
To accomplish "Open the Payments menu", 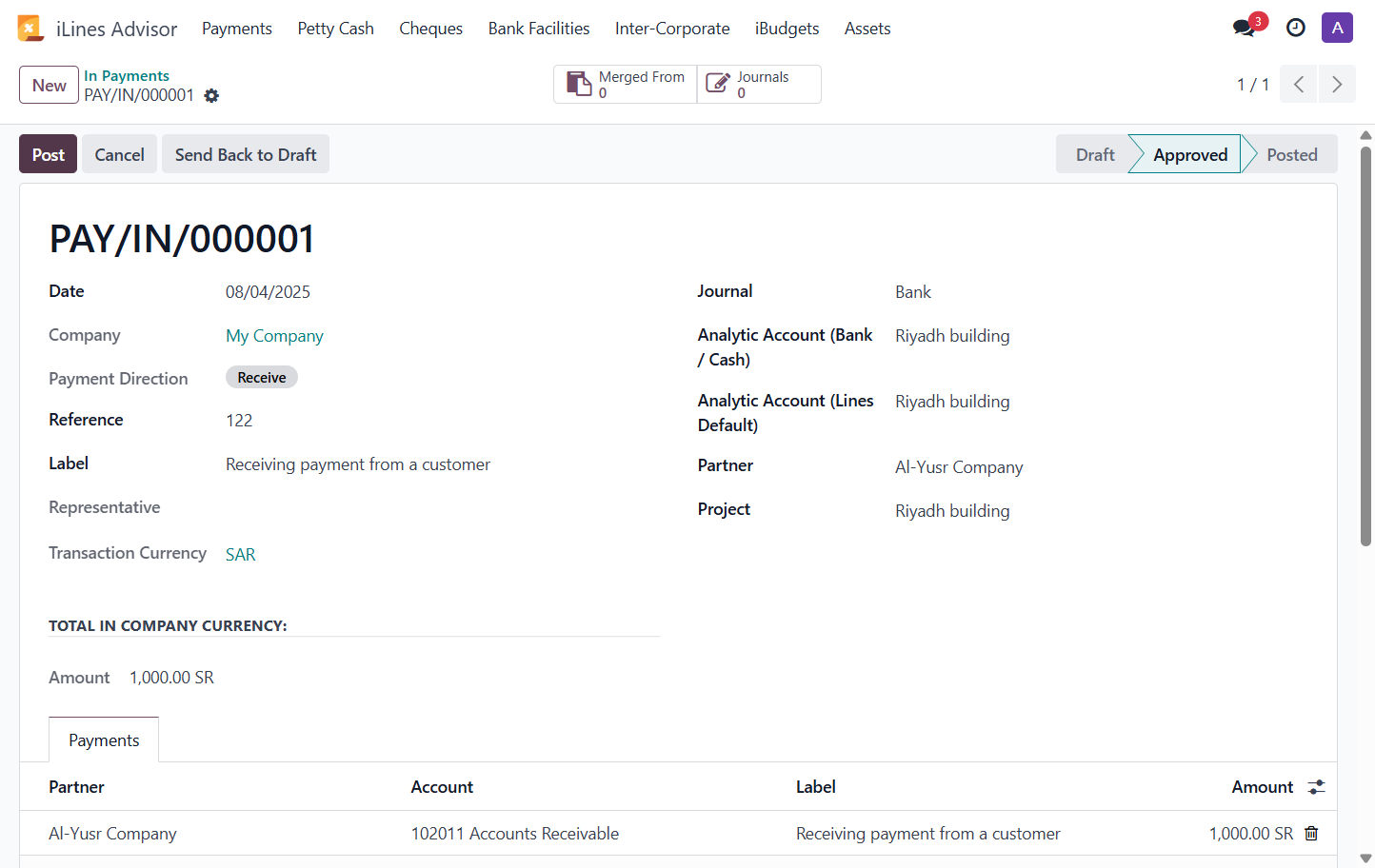I will point(237,29).
